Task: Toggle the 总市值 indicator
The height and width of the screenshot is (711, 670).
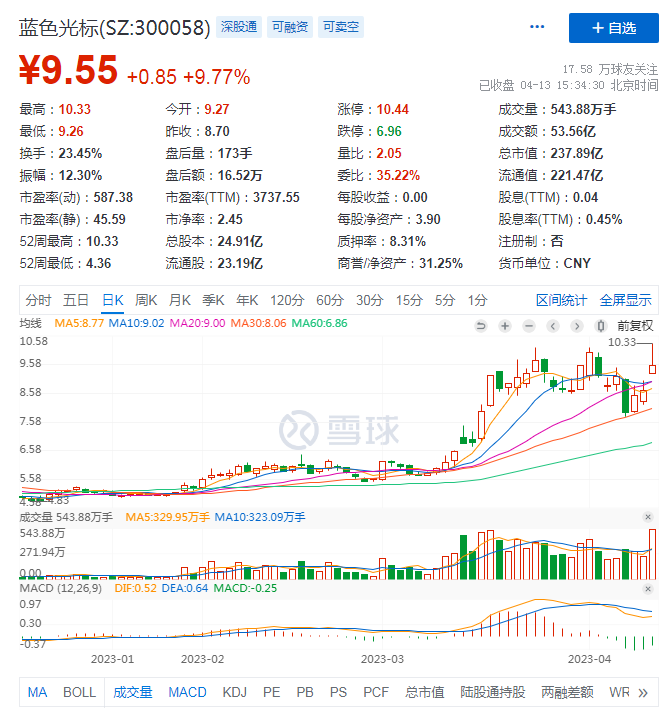Action: 424,693
